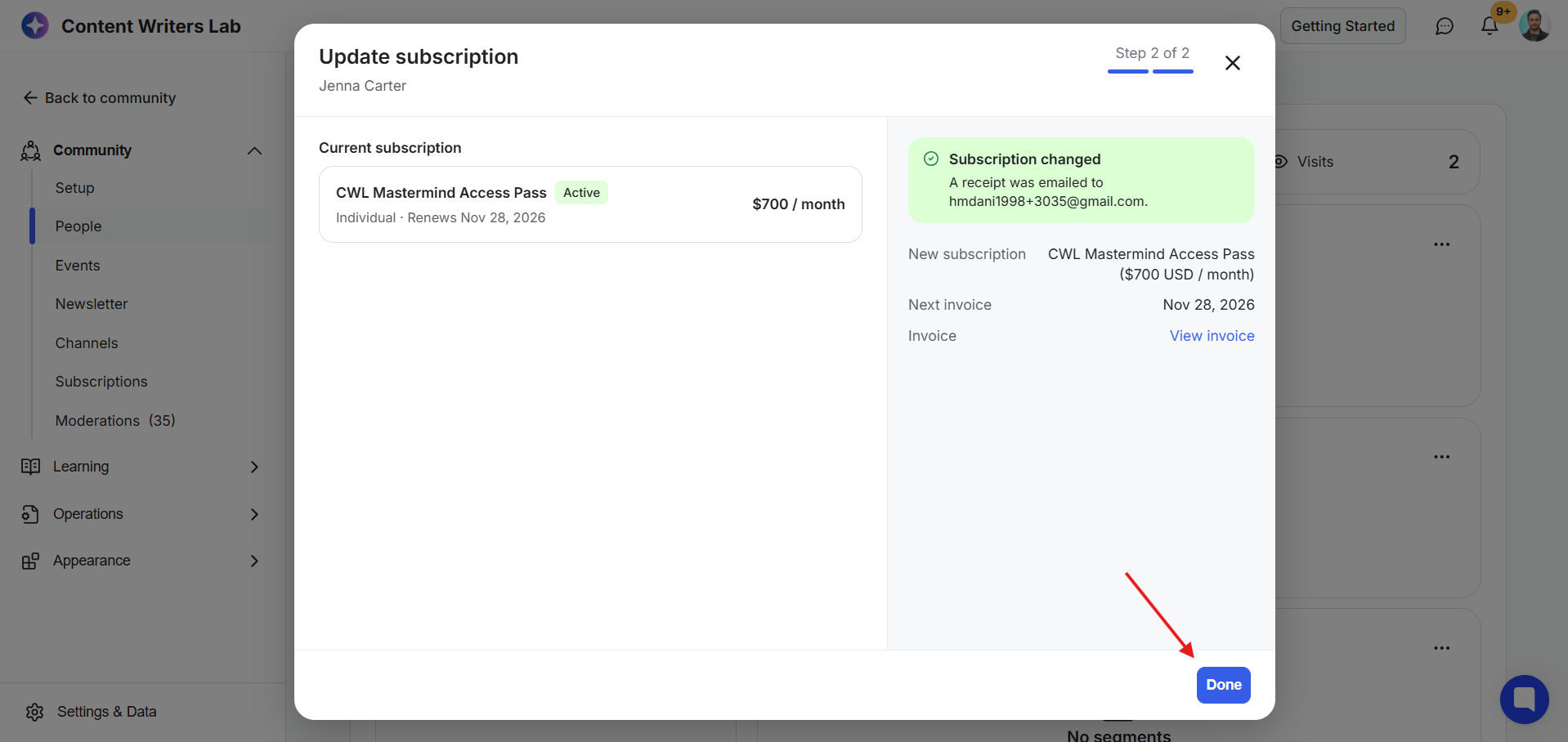Expand the Appearance section chevron
The image size is (1568, 742).
(x=254, y=561)
